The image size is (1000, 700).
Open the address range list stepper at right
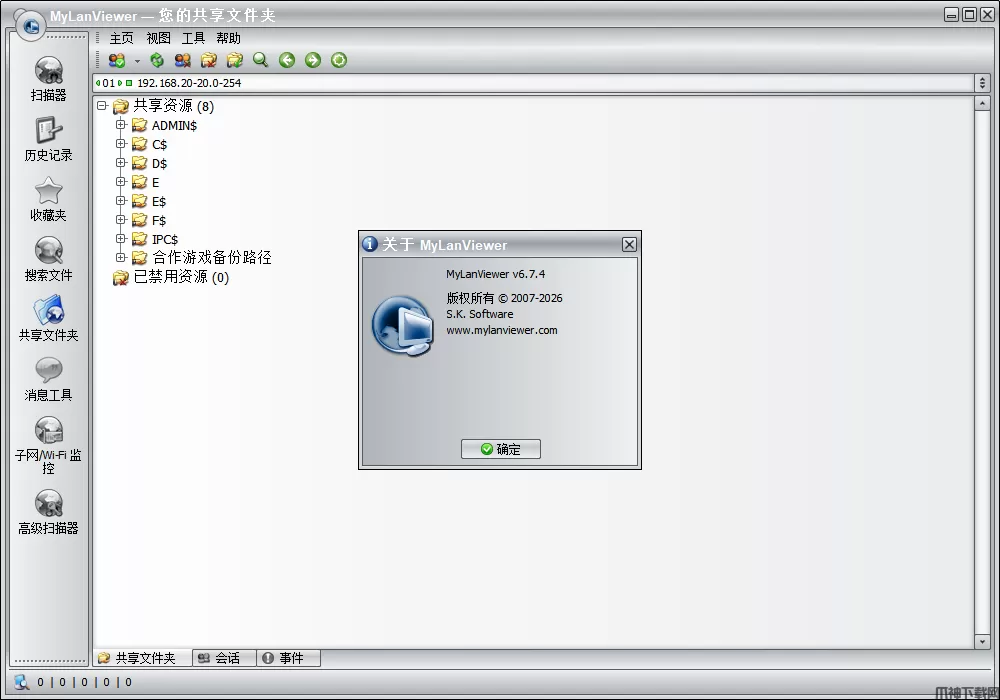click(x=982, y=83)
